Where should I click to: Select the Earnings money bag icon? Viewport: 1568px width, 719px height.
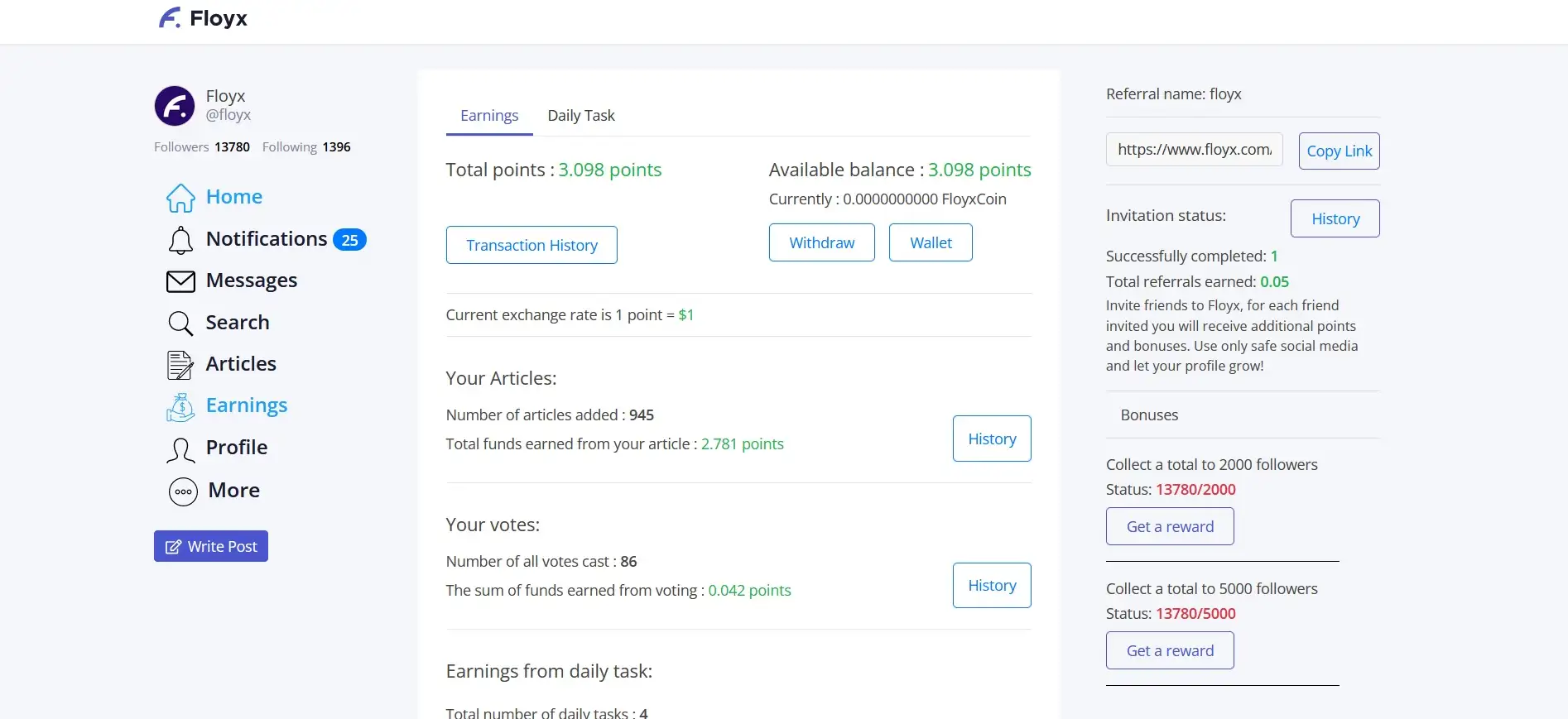coord(180,406)
